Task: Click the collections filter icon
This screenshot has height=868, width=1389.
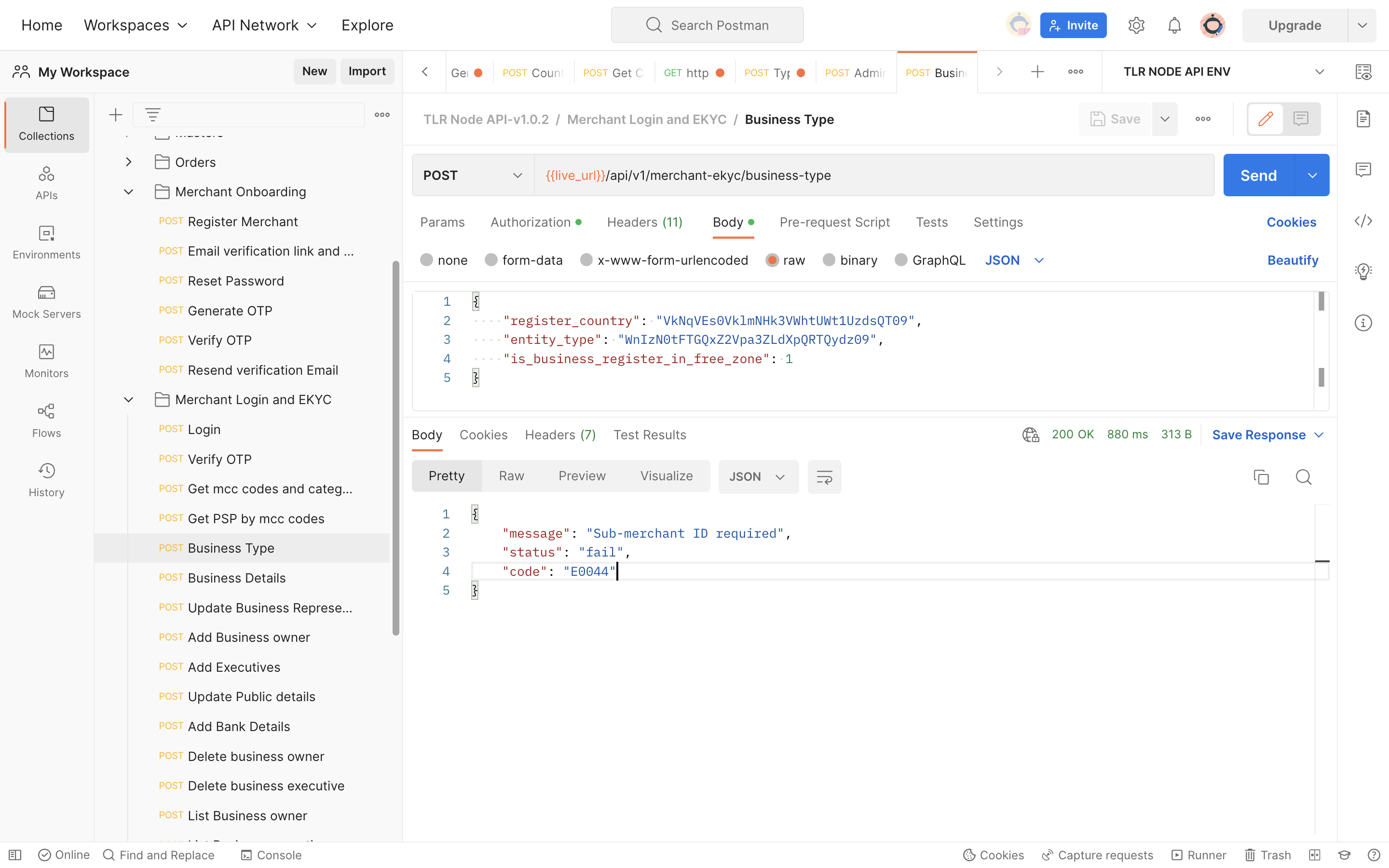Action: [153, 115]
